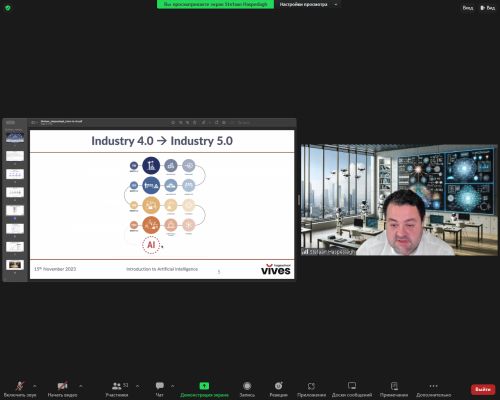Select the speaker's video tile
The image size is (500, 400).
(399, 200)
